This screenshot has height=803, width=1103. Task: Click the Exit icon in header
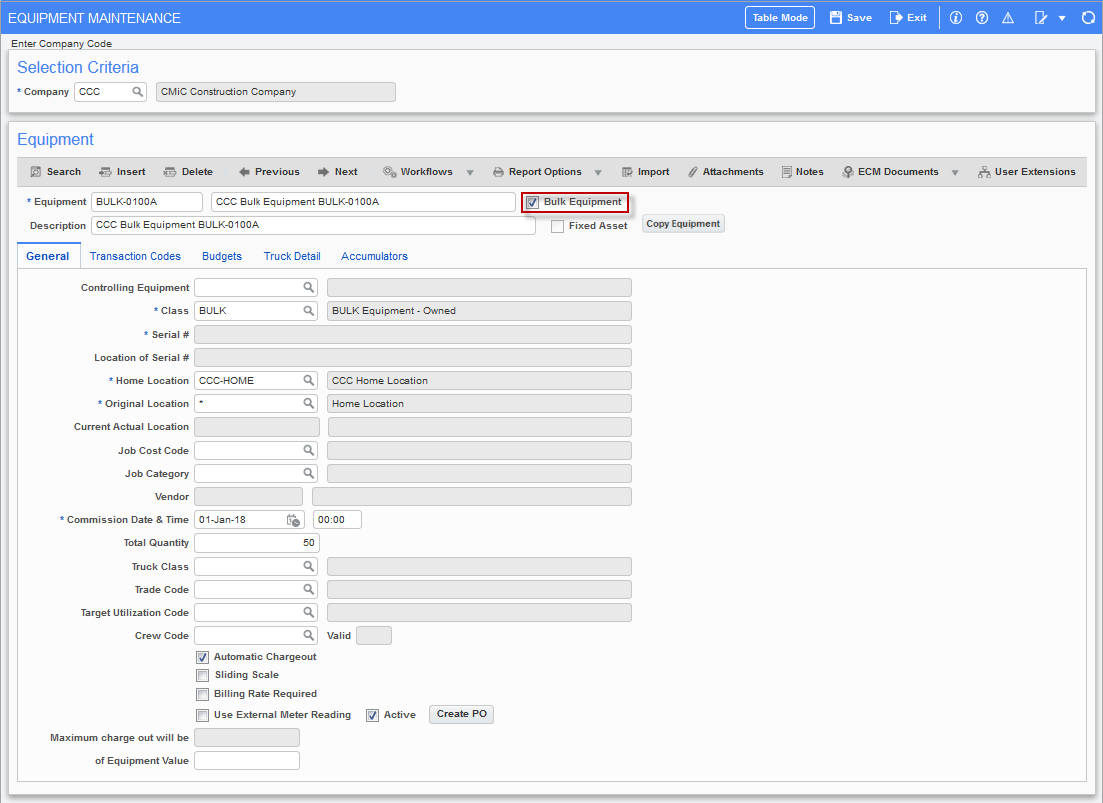[896, 18]
